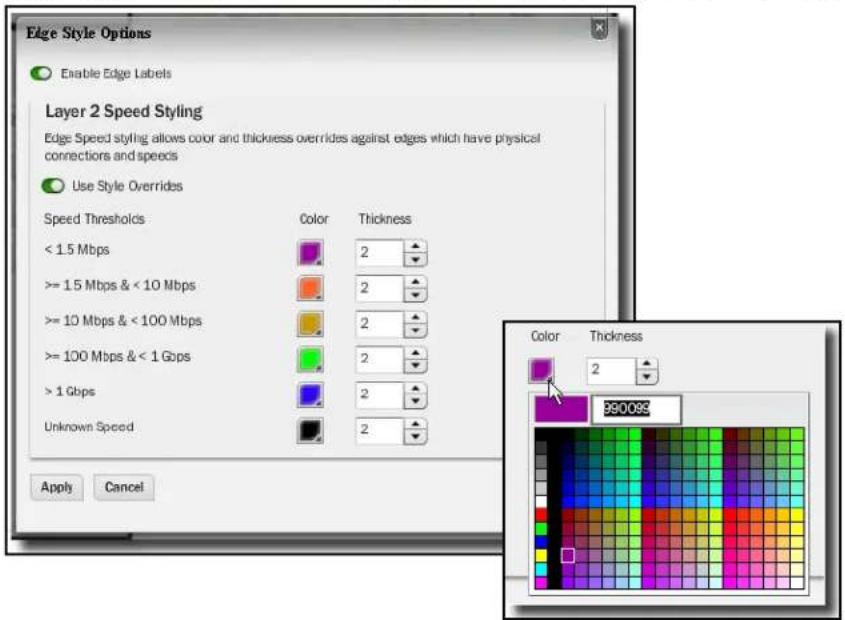This screenshot has height=620, width=845.
Task: Decrease thickness for > 1 Gbps row
Action: 415,402
